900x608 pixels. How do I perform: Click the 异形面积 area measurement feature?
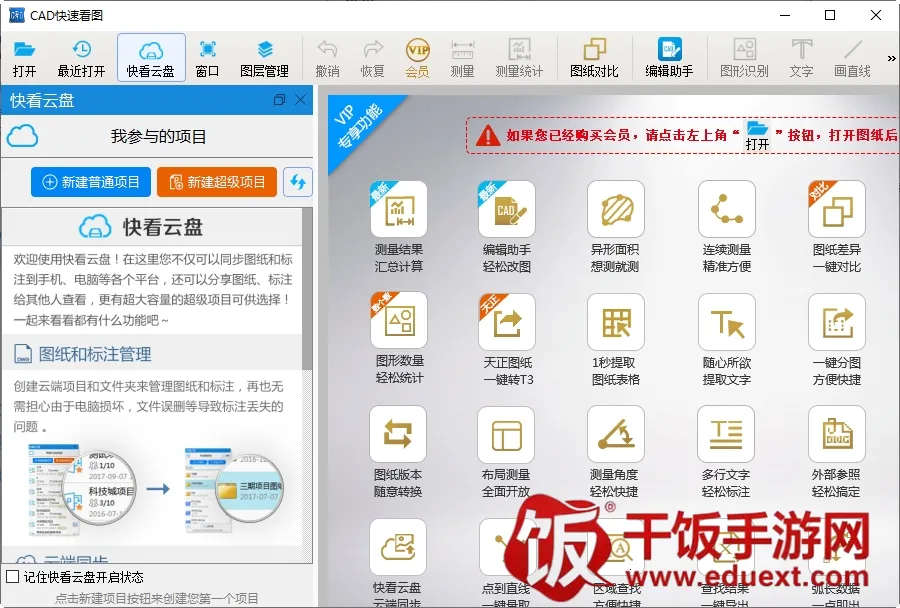[x=615, y=227]
